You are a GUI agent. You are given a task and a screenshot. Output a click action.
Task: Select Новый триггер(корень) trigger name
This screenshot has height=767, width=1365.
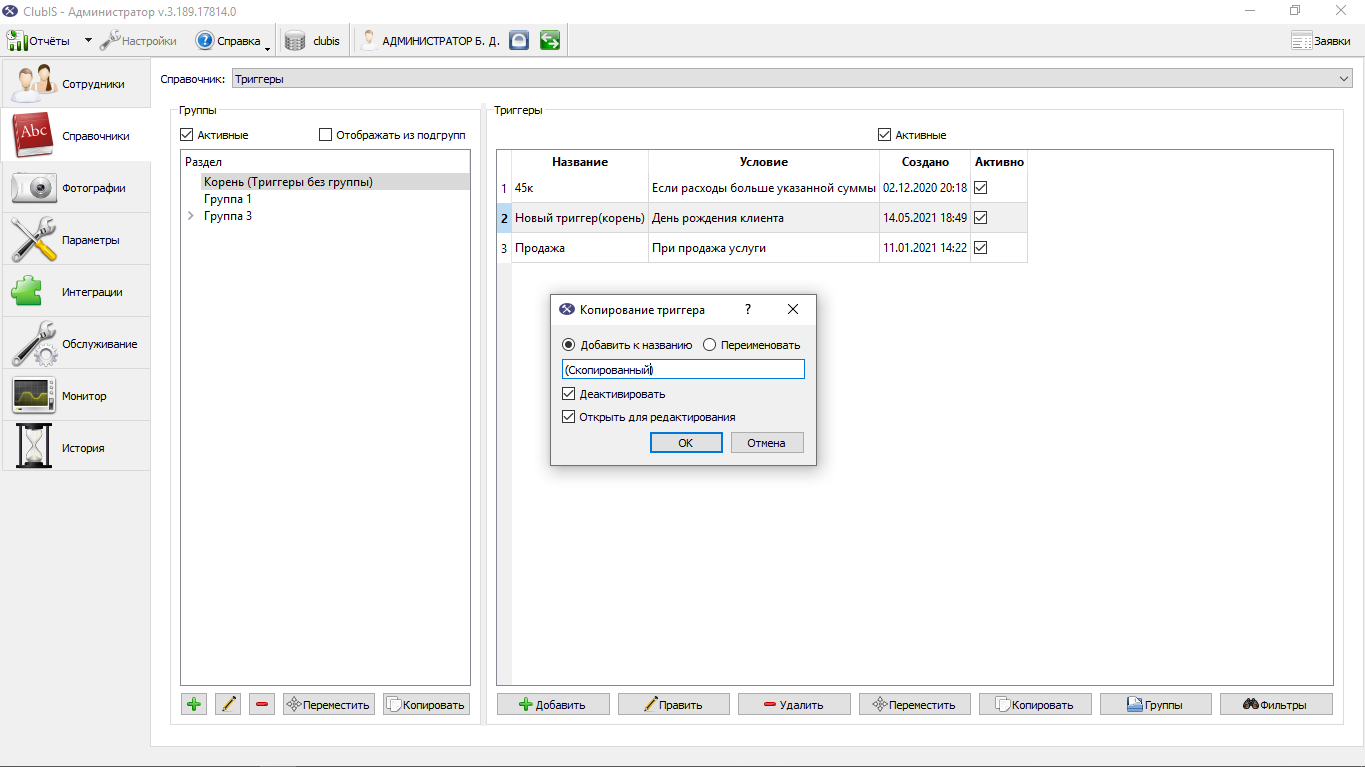pos(580,218)
